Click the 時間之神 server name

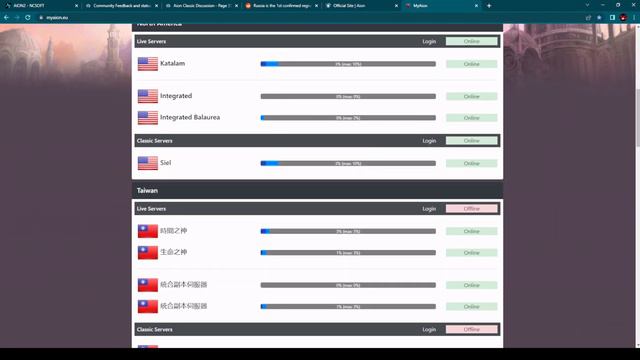click(173, 231)
